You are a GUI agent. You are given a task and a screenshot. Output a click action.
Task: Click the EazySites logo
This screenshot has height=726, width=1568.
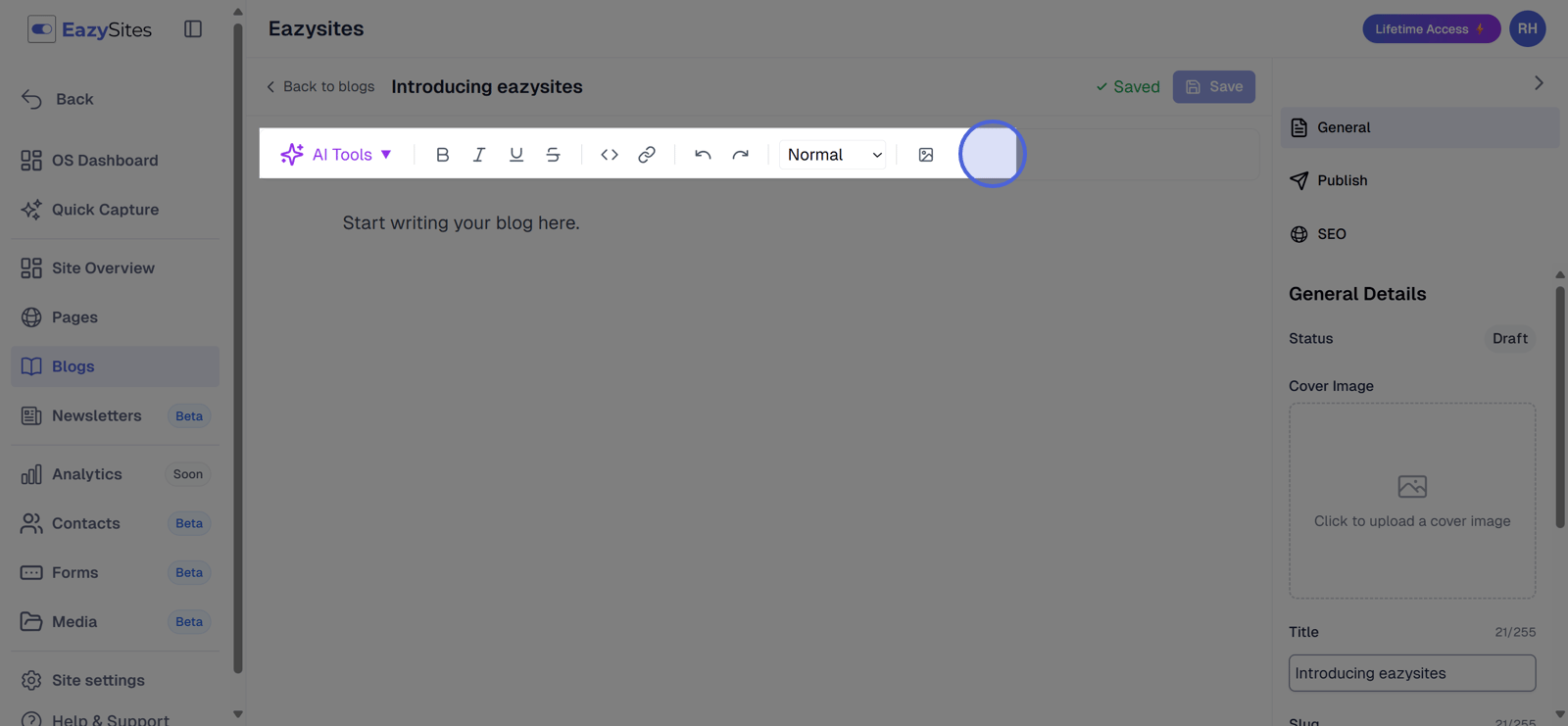(x=90, y=29)
